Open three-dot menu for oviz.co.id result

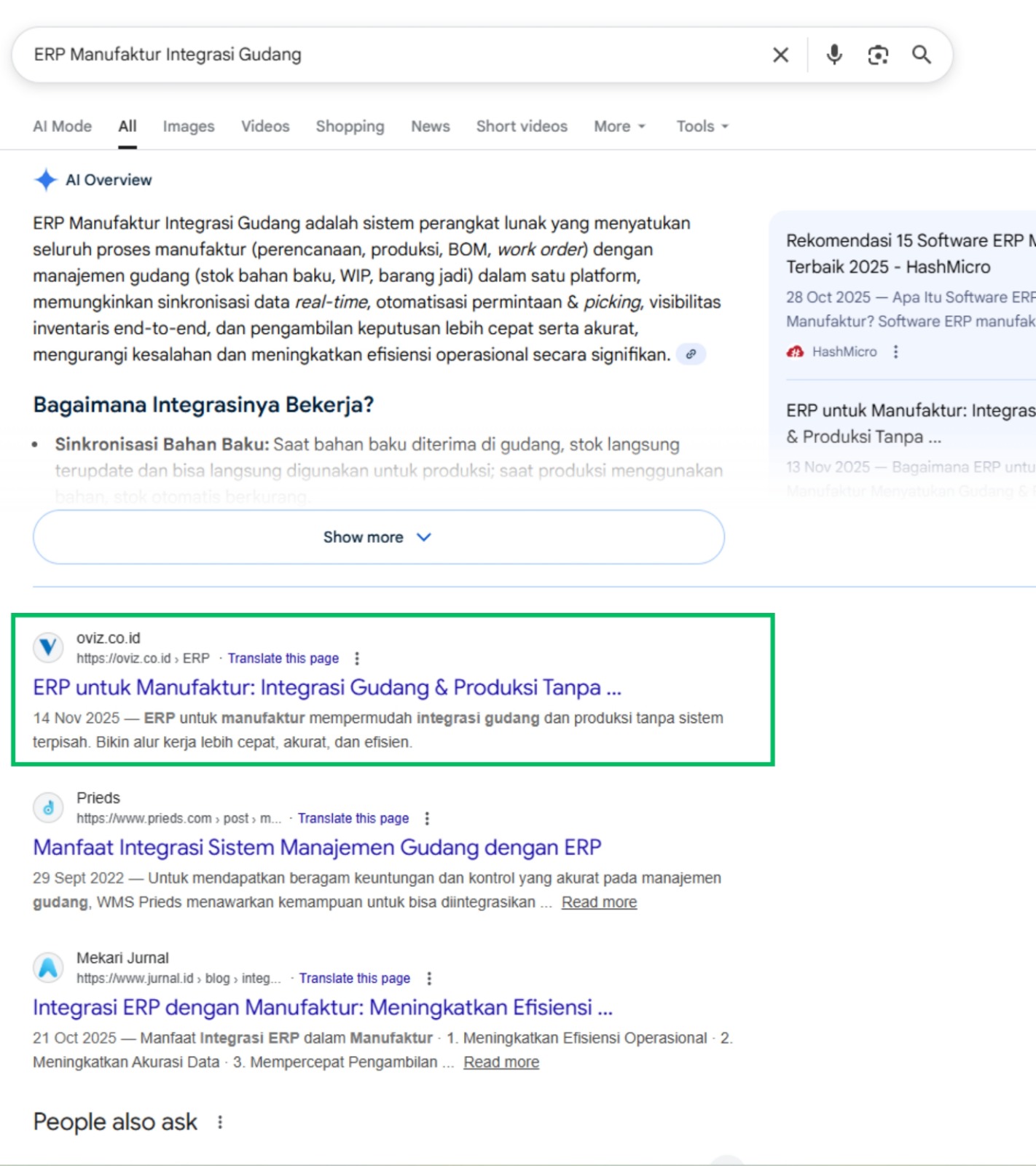tap(357, 659)
